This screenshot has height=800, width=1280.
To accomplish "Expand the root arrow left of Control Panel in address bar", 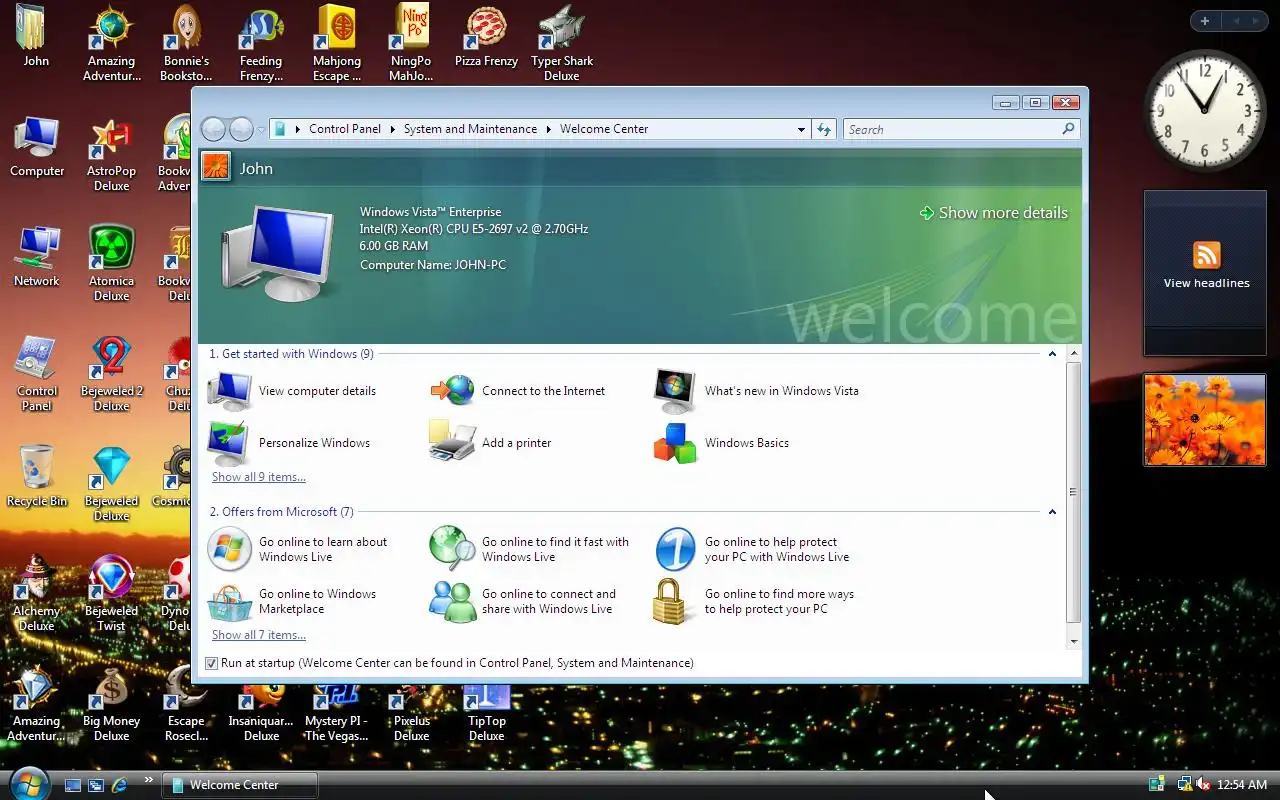I will (x=298, y=129).
